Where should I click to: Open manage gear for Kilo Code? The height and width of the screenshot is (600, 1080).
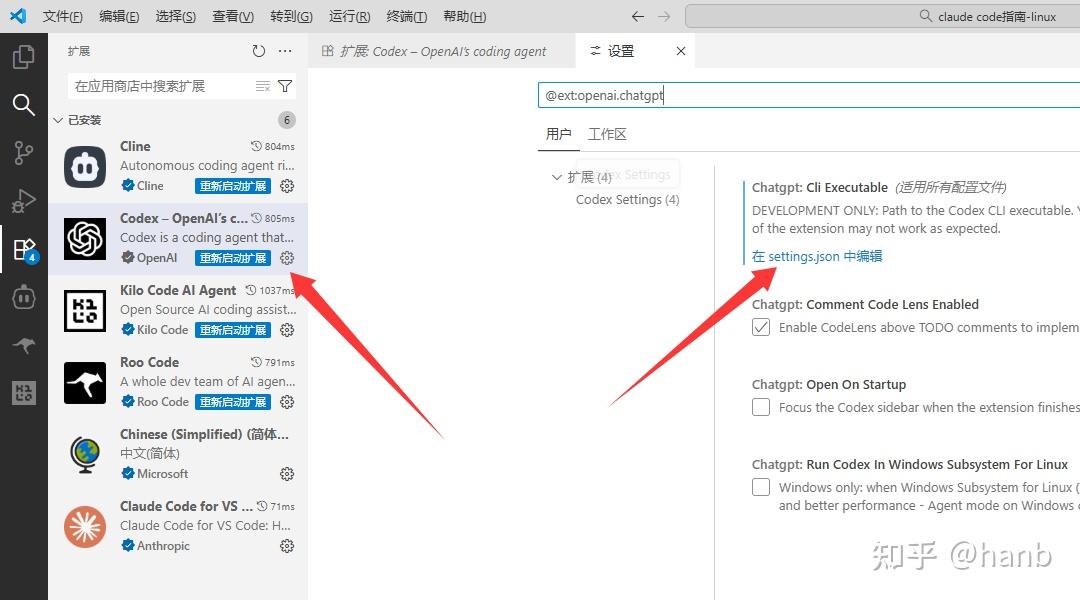coord(287,330)
